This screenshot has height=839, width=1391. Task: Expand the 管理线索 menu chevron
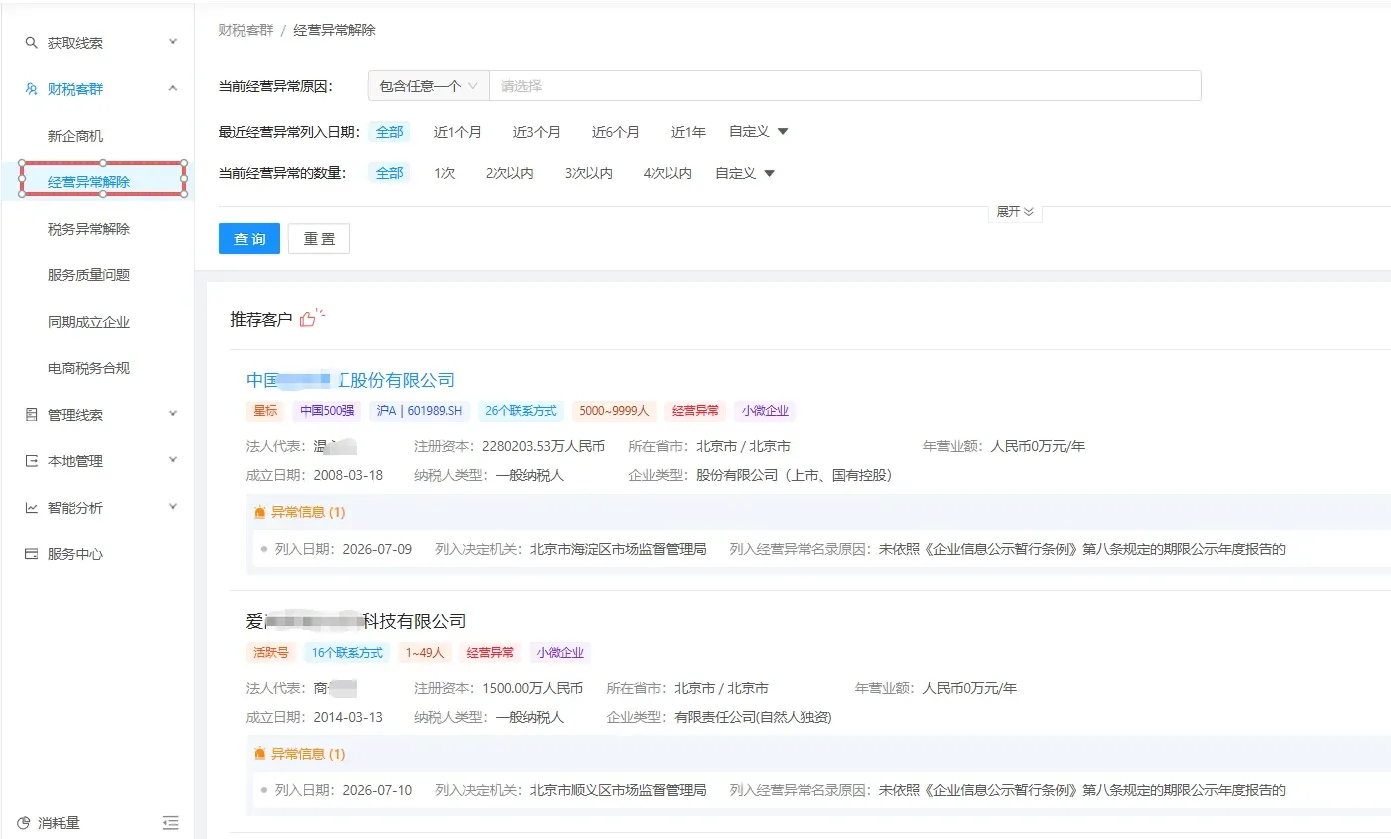pos(173,413)
